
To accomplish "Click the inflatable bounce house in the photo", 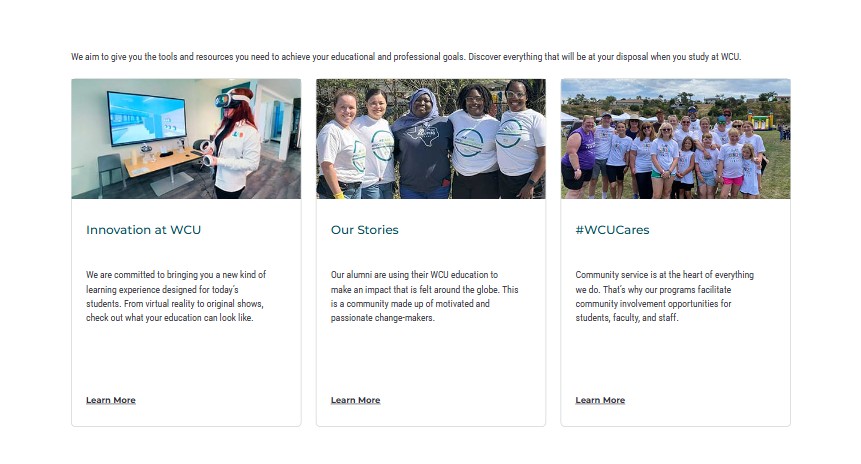I will [x=761, y=121].
